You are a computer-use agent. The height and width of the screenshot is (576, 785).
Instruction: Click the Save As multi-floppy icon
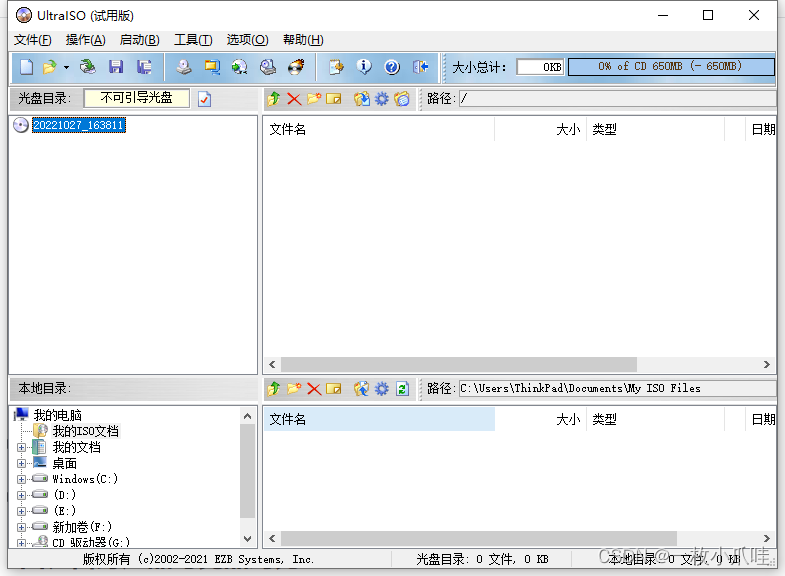tap(144, 67)
